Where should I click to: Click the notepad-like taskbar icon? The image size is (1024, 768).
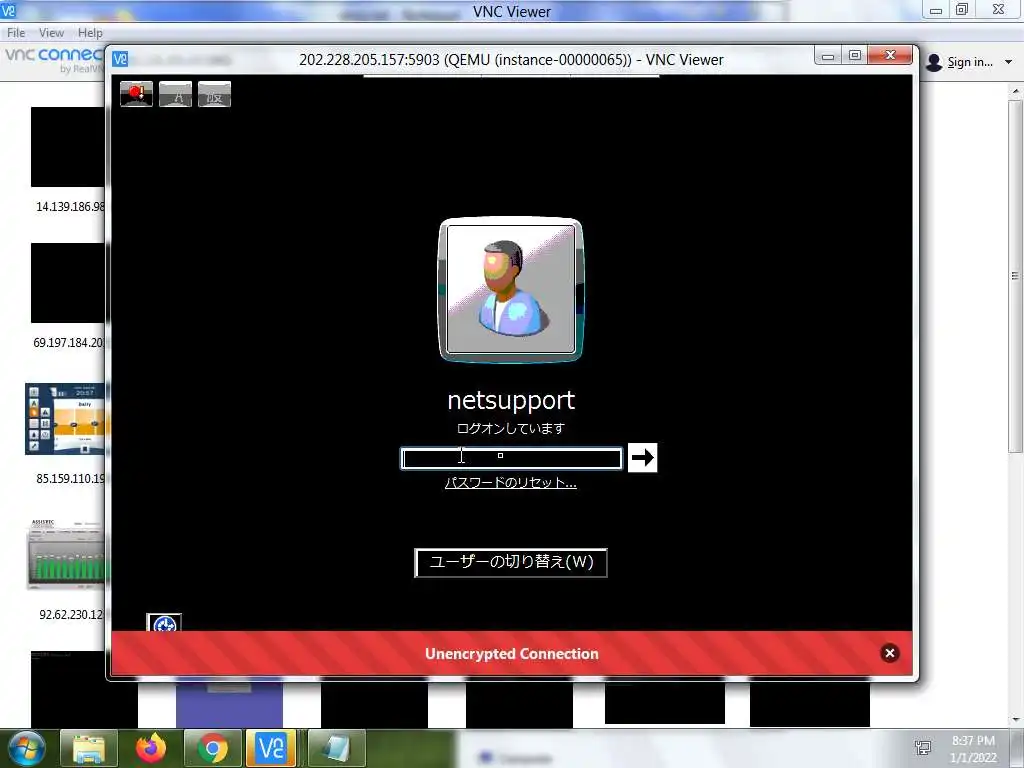[x=336, y=748]
